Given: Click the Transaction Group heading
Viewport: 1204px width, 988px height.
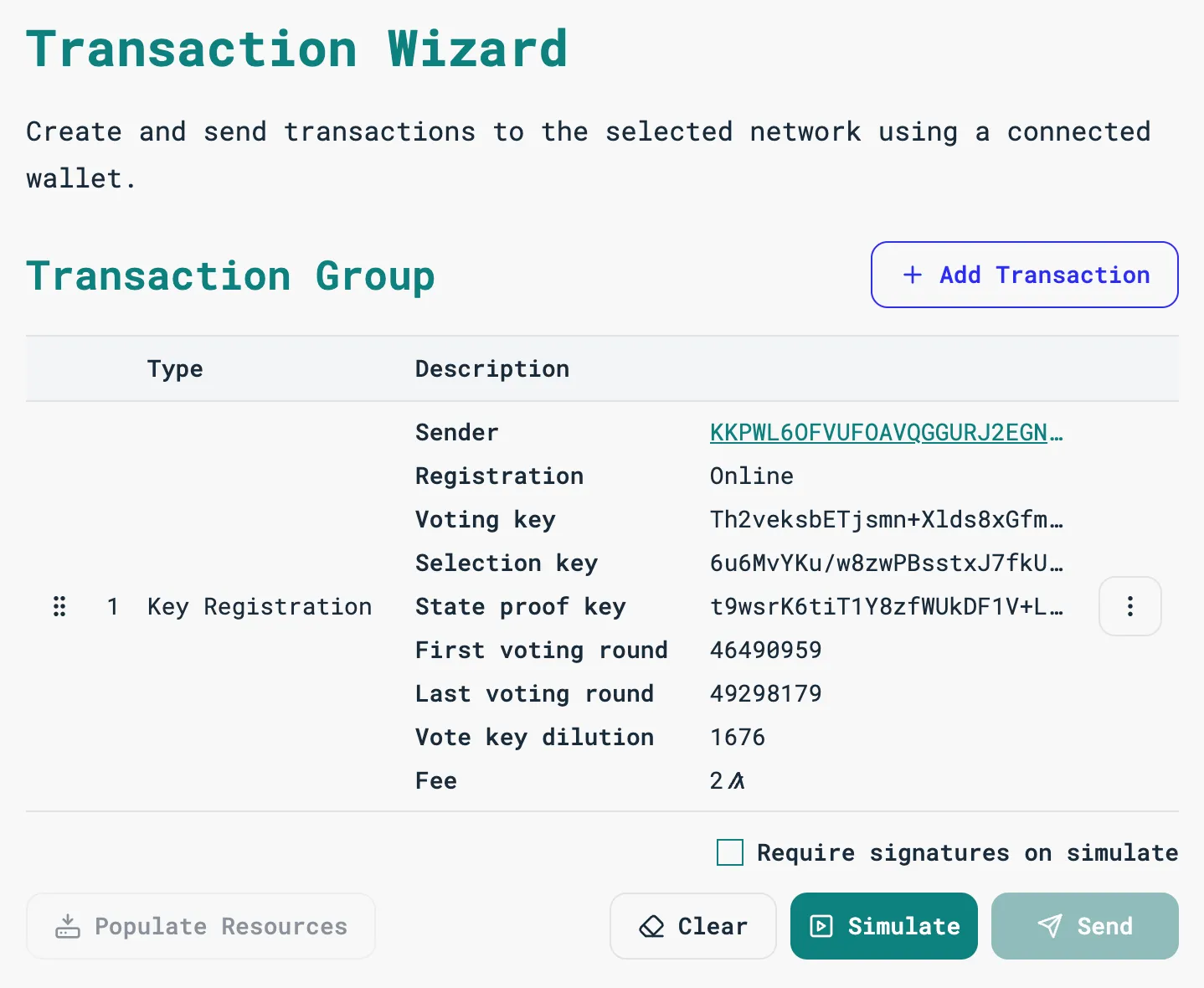Looking at the screenshot, I should click(230, 275).
